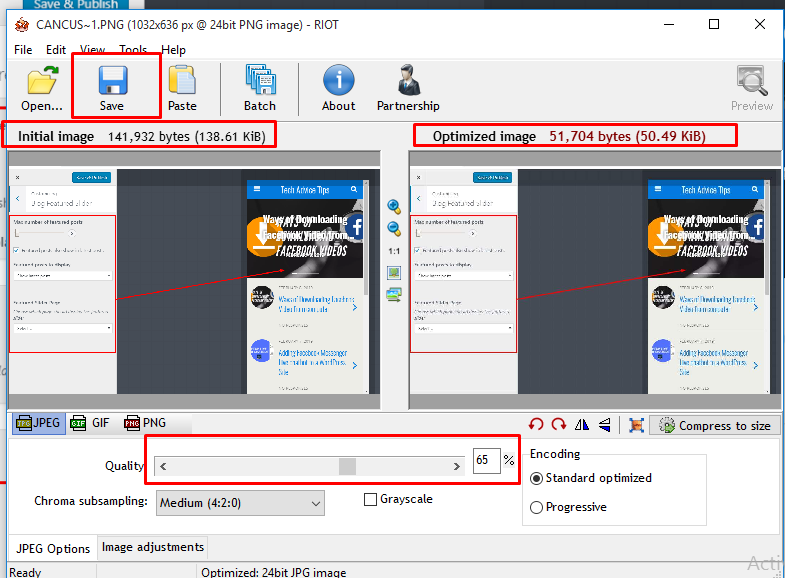This screenshot has width=785, height=578.
Task: Rotate image counterclockwise
Action: pos(536,425)
